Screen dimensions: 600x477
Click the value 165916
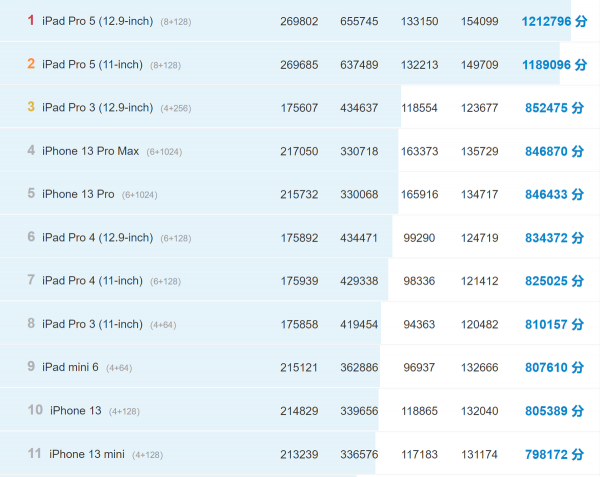click(x=419, y=195)
